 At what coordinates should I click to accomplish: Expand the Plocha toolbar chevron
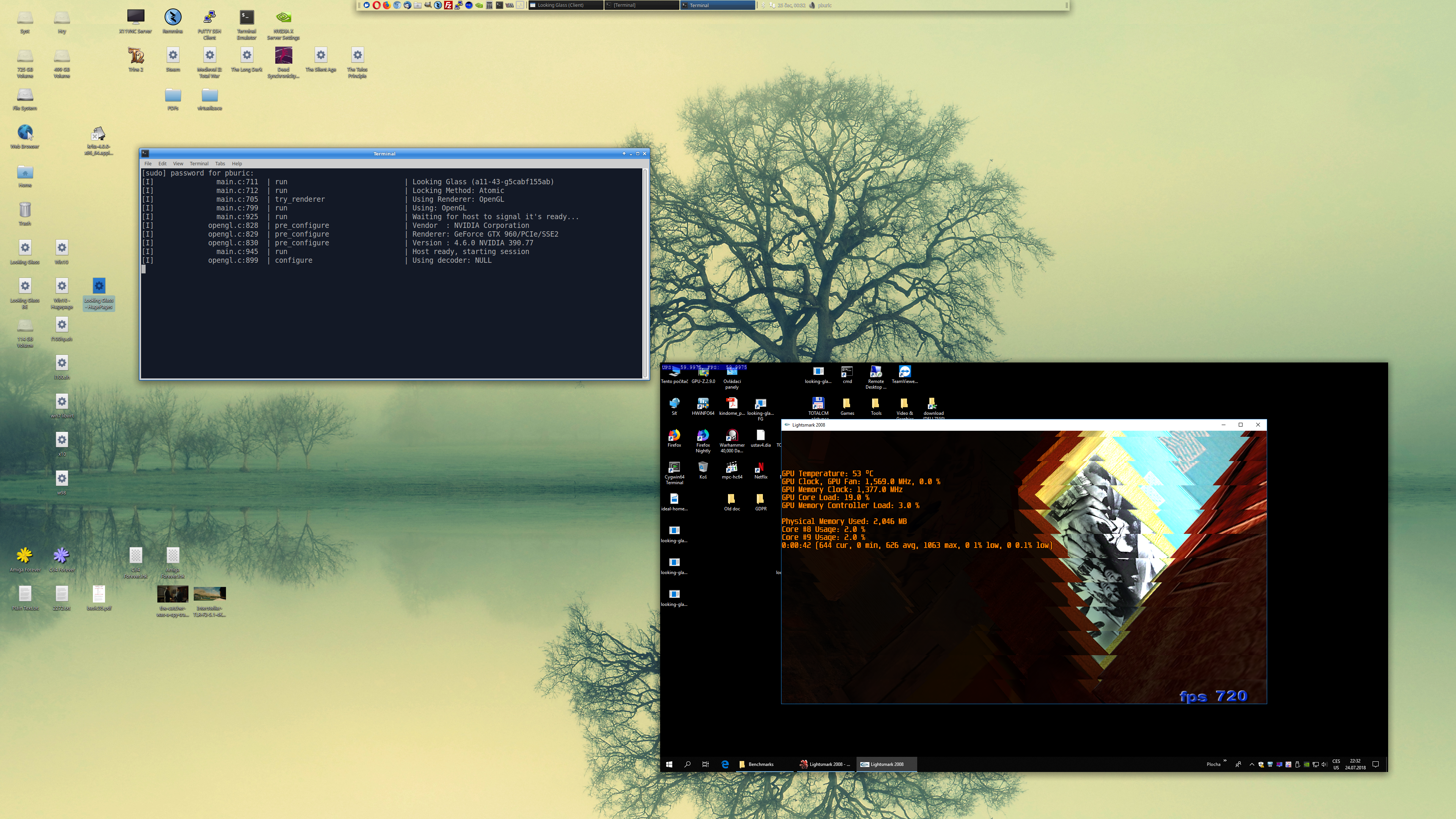pyautogui.click(x=1225, y=761)
